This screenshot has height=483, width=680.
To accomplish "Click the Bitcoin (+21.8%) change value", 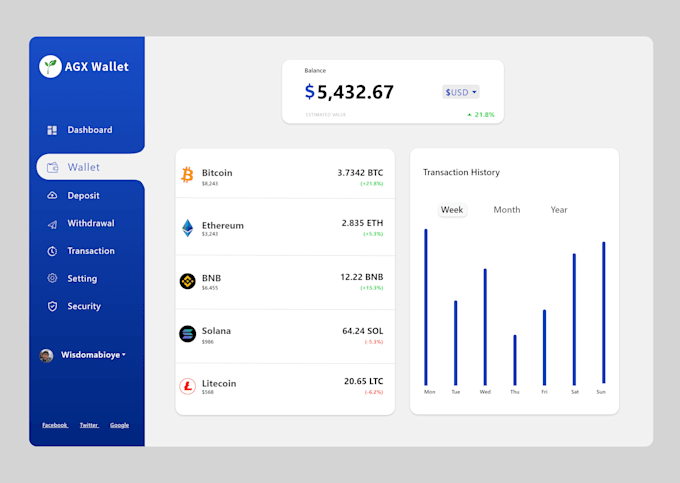I will tap(372, 183).
